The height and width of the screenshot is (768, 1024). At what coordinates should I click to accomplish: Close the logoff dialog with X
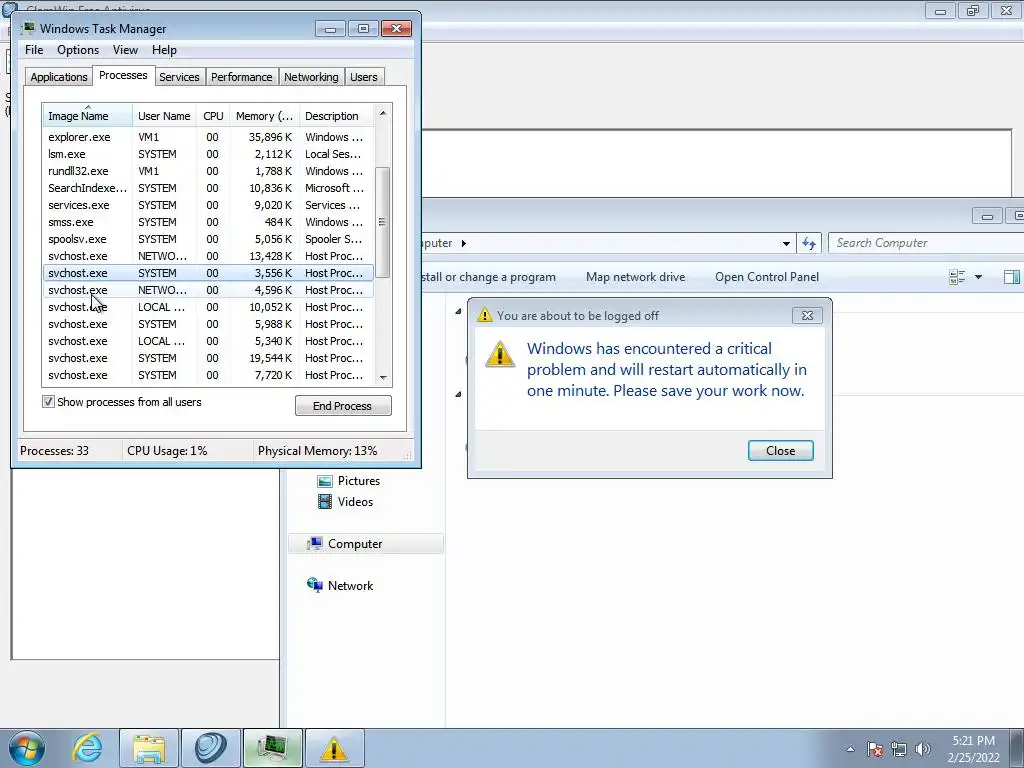[807, 315]
